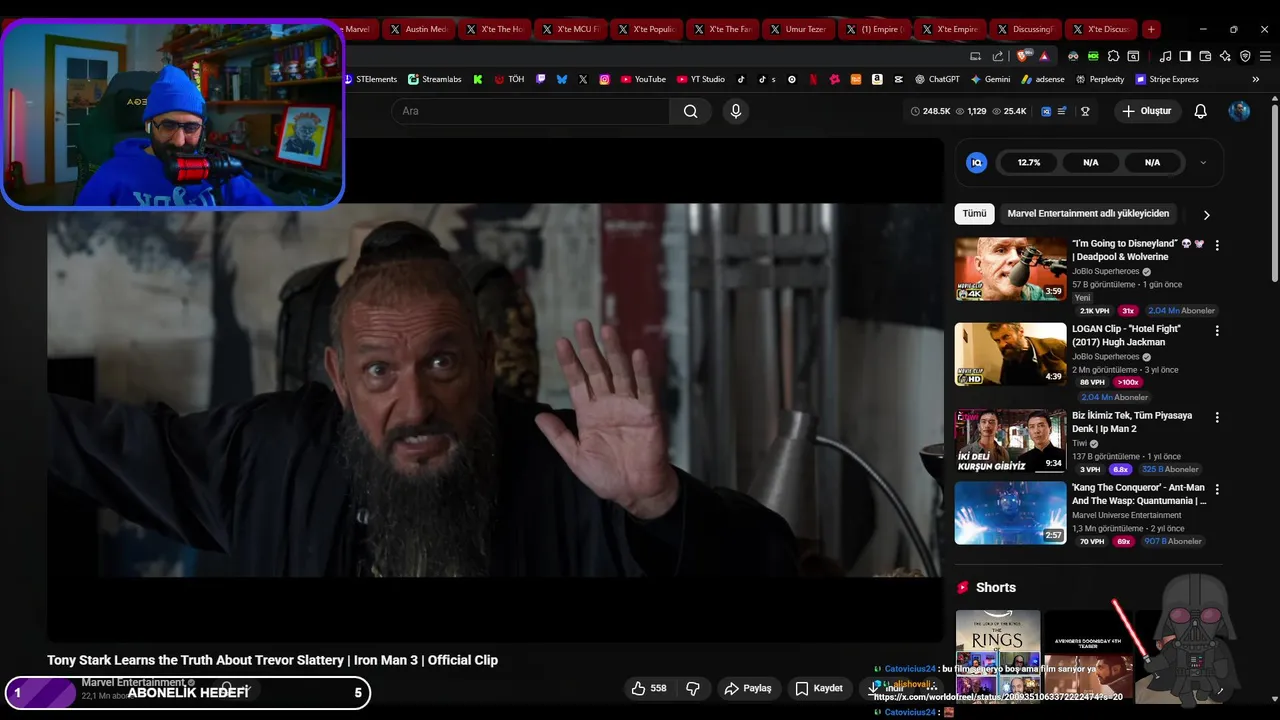Click the vidIQ logo icon
The image size is (1280, 720).
click(977, 162)
